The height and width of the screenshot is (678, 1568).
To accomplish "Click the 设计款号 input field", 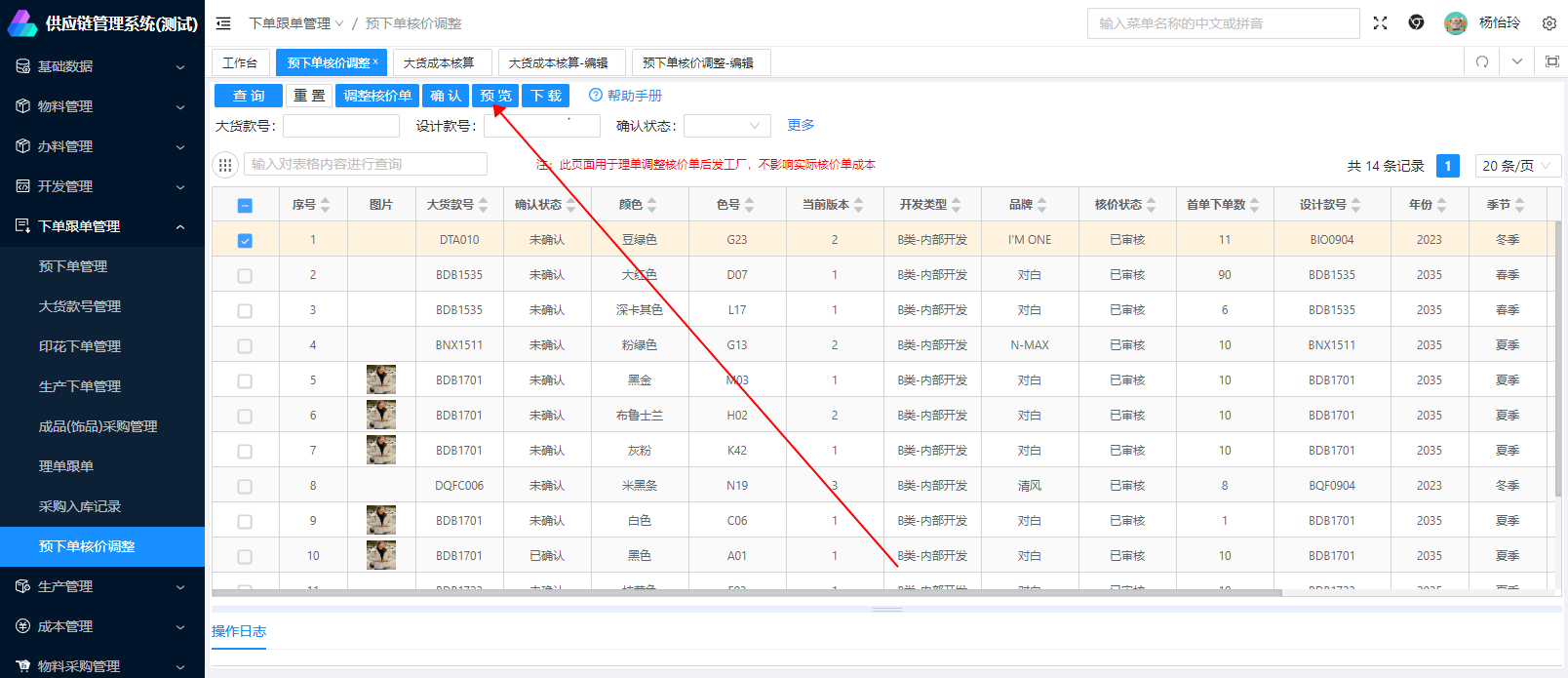I will click(541, 126).
